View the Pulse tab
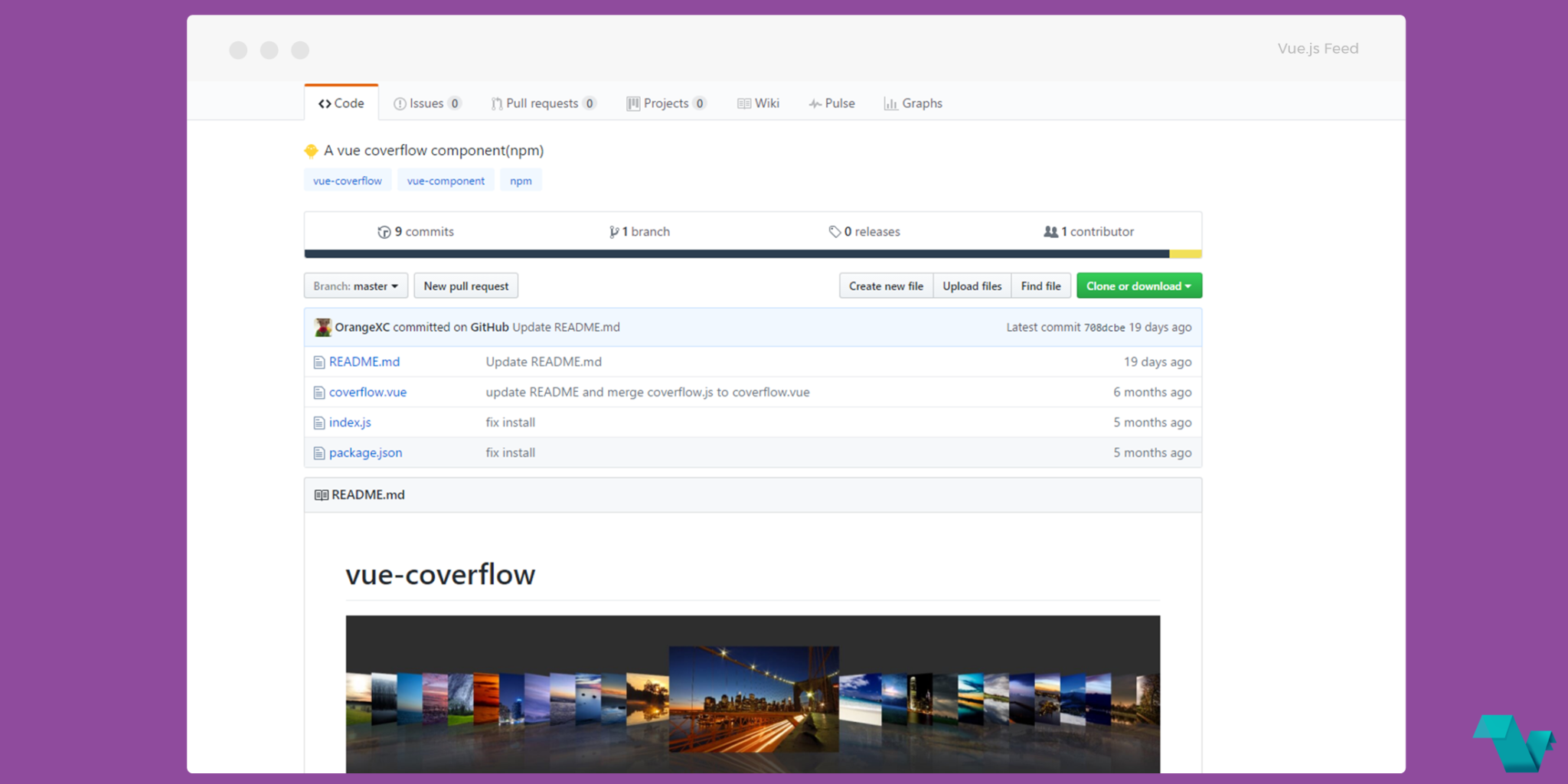This screenshot has width=1568, height=784. click(831, 103)
